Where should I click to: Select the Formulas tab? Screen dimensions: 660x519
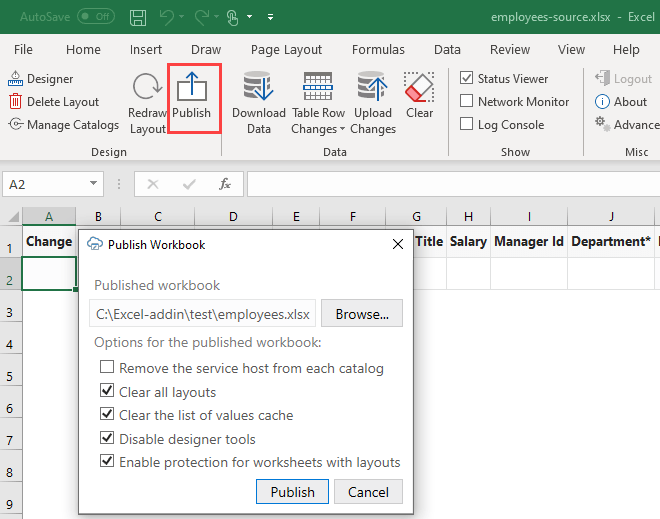pyautogui.click(x=378, y=50)
